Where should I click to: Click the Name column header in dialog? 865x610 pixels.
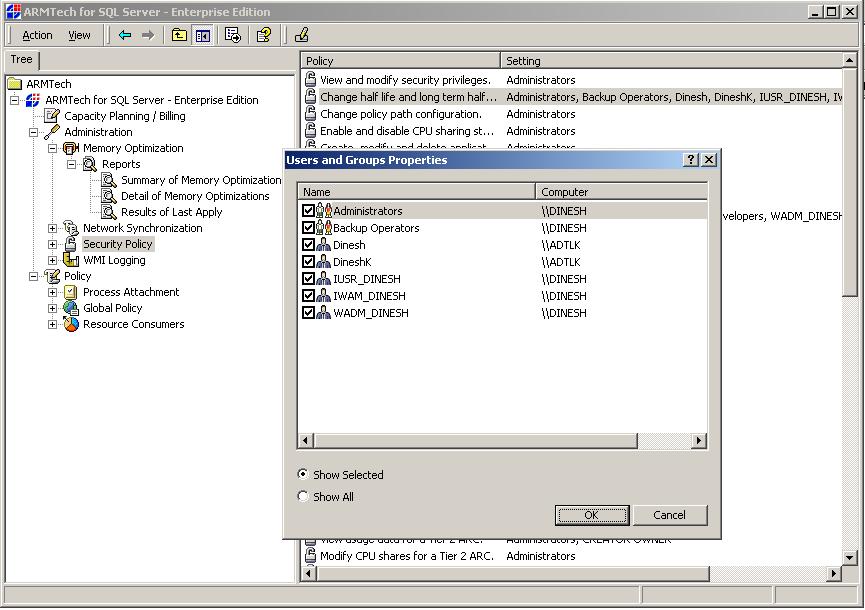point(417,192)
